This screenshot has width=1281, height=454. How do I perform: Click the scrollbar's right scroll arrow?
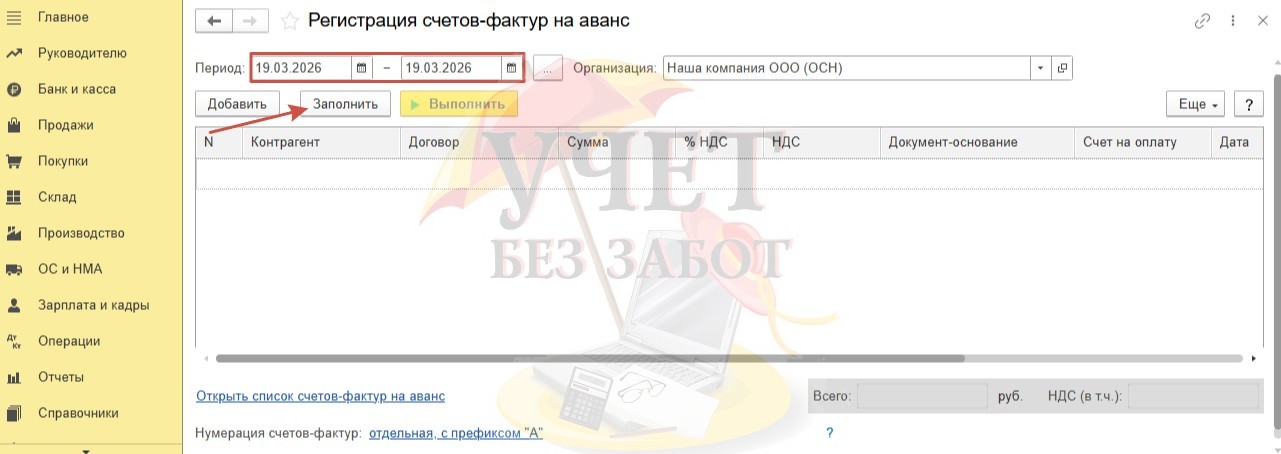point(1254,357)
